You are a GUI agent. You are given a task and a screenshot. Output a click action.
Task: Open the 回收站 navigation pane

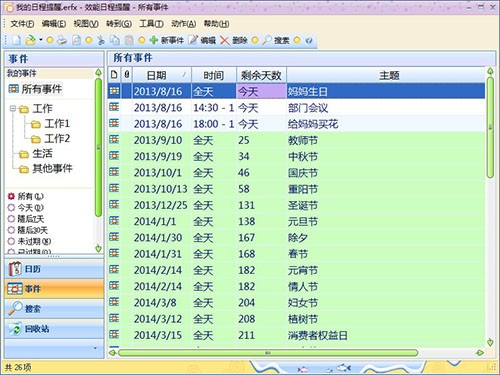(x=54, y=329)
